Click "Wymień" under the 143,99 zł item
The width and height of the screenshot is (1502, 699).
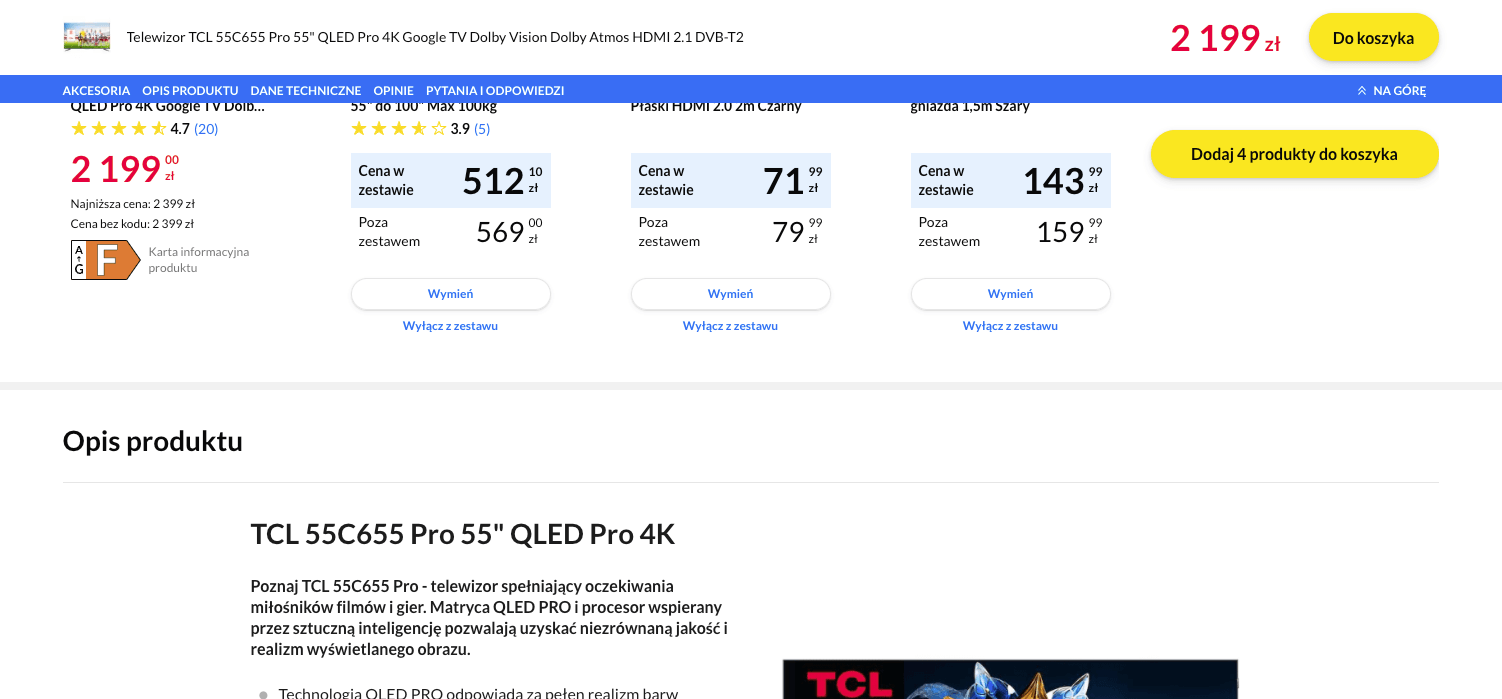1010,294
